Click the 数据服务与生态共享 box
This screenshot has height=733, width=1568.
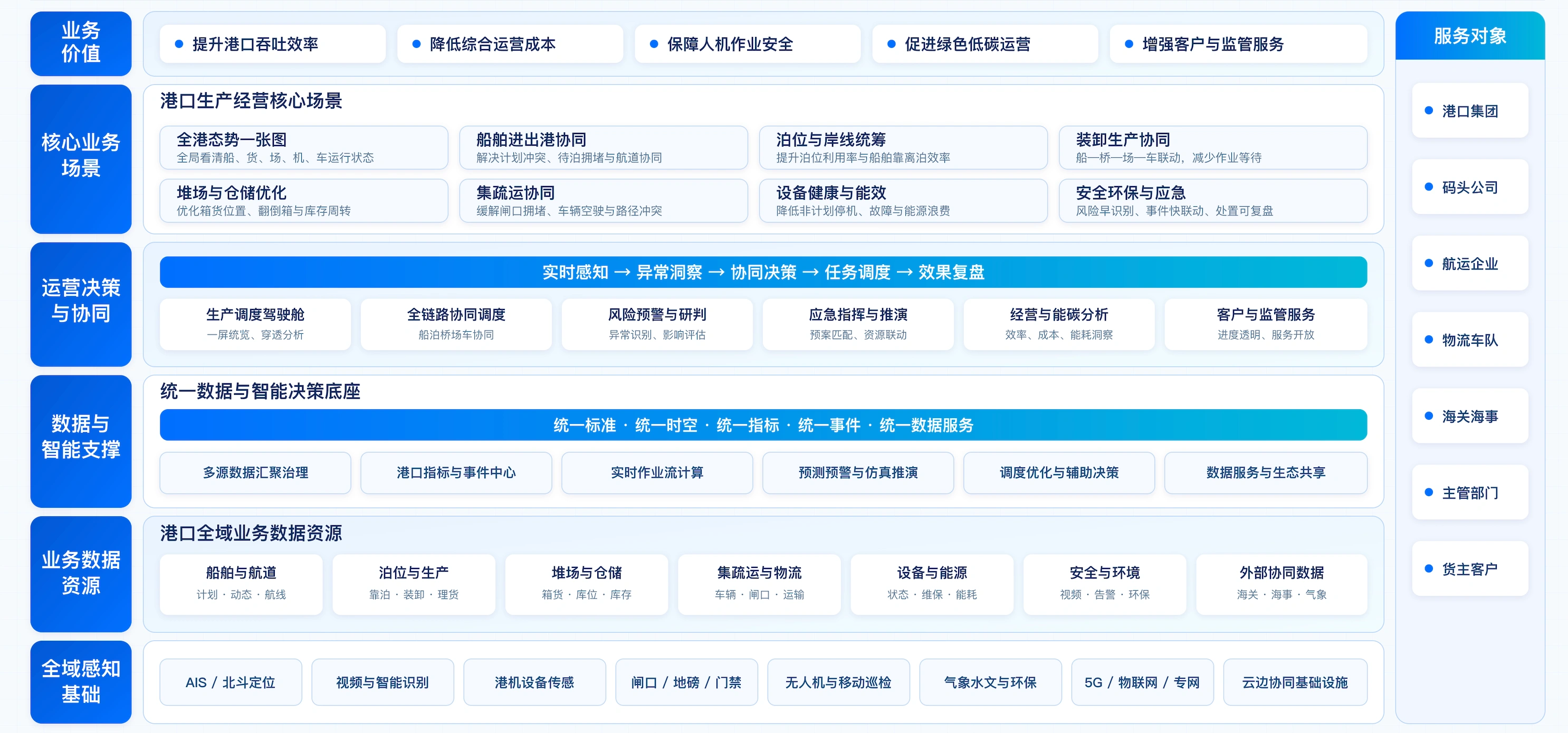1266,472
